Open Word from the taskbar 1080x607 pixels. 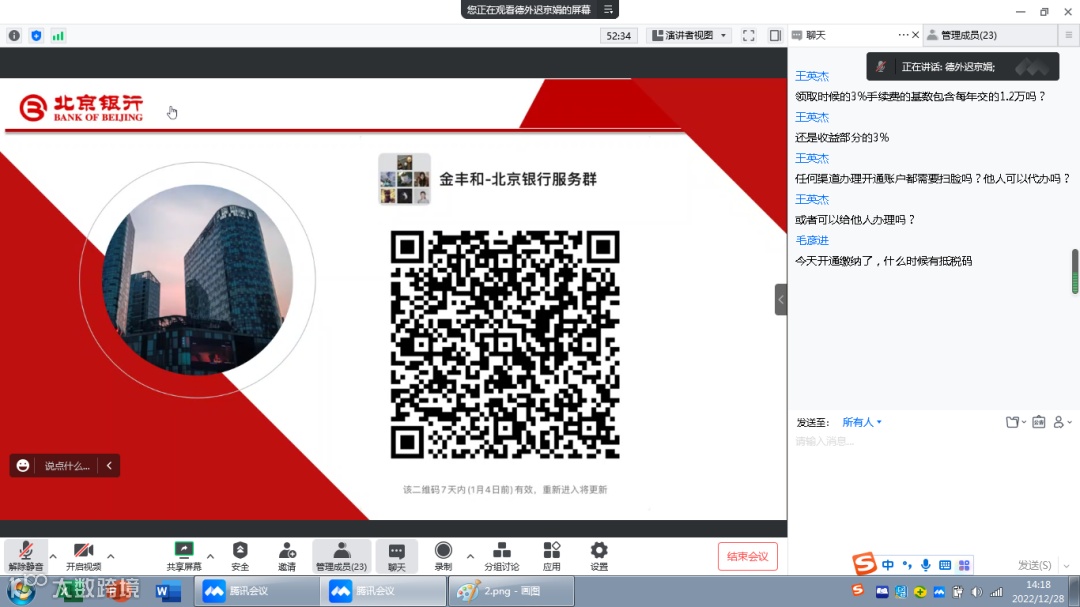[167, 591]
